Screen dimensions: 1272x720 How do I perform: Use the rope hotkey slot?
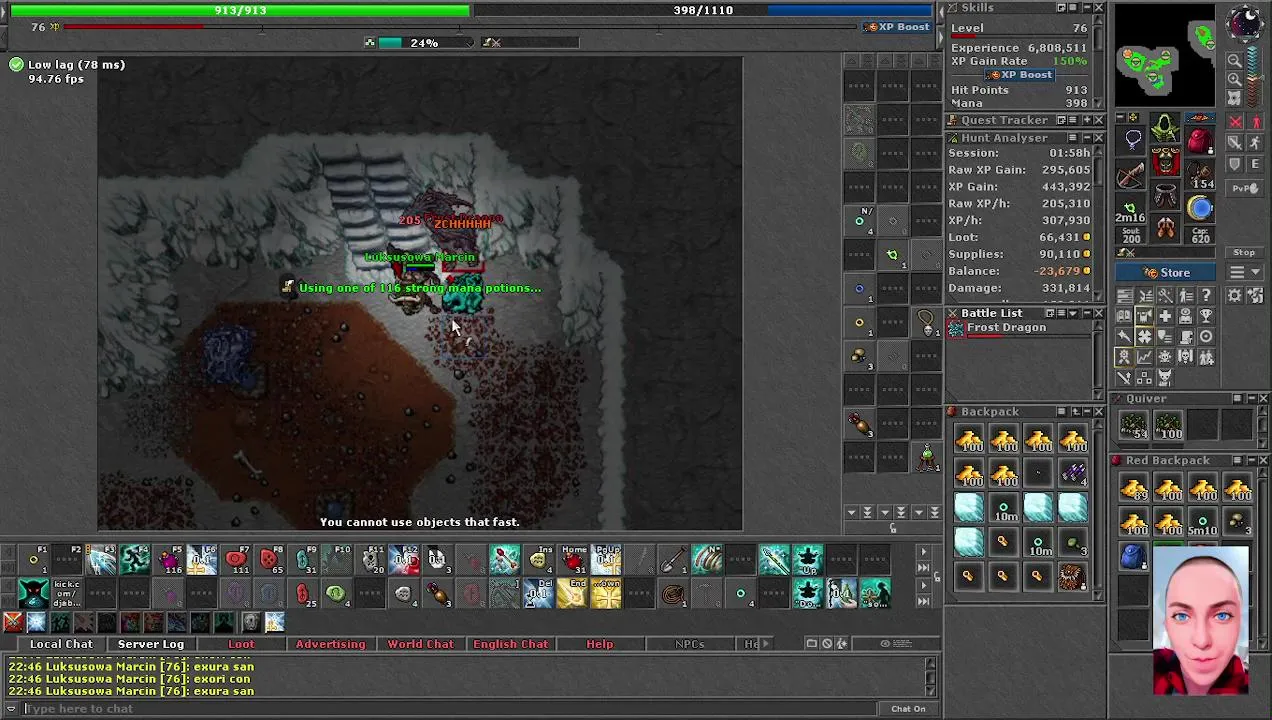point(673,594)
